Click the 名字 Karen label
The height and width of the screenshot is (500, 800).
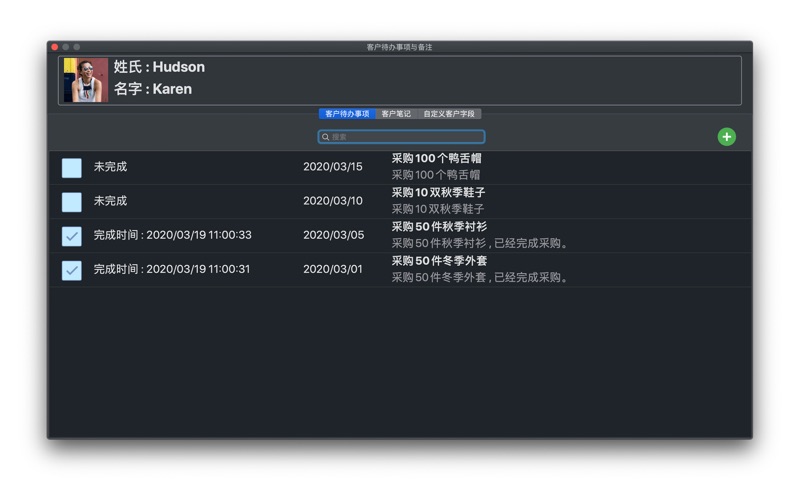(x=152, y=89)
